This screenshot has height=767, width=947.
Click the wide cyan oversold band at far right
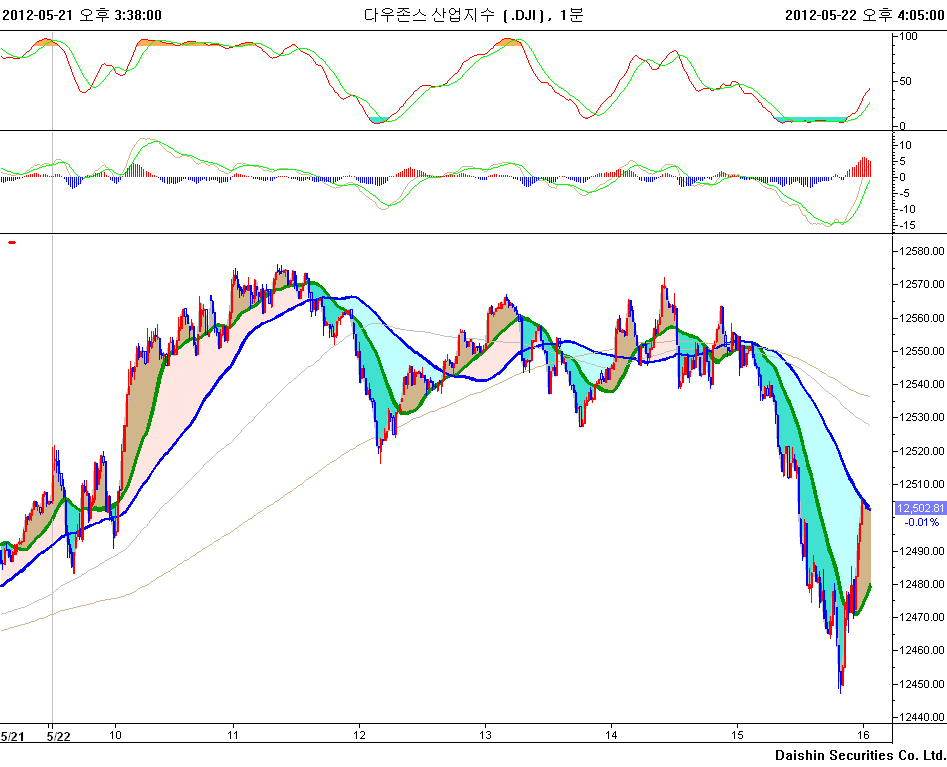(810, 119)
